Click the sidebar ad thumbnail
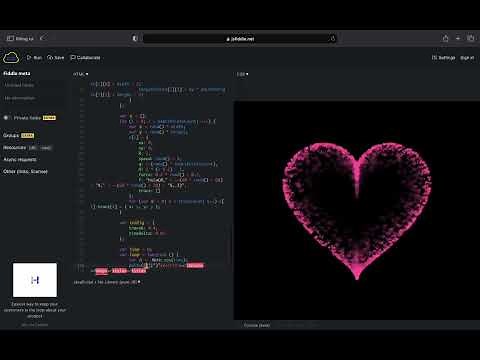Image resolution: width=480 pixels, height=360 pixels. [35, 280]
